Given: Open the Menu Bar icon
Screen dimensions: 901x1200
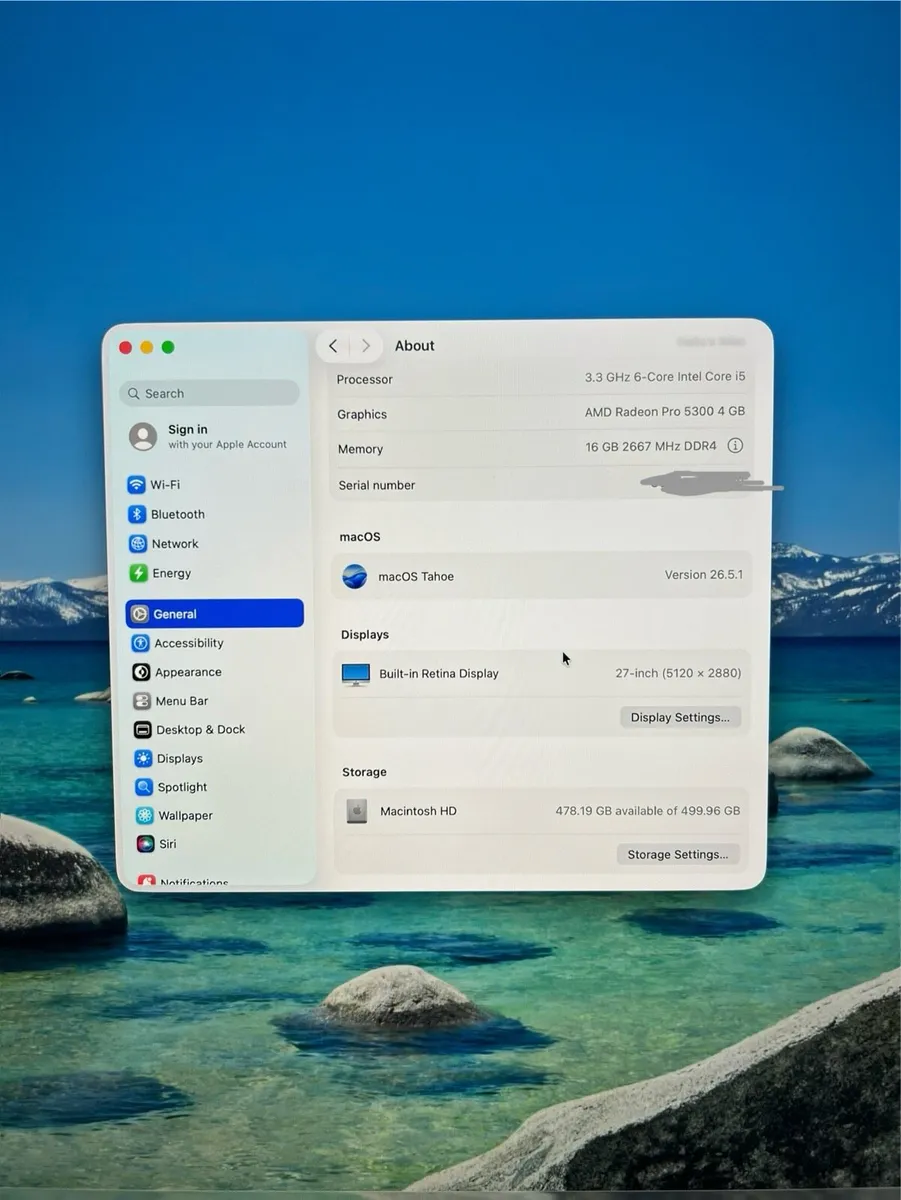Looking at the screenshot, I should tap(142, 701).
